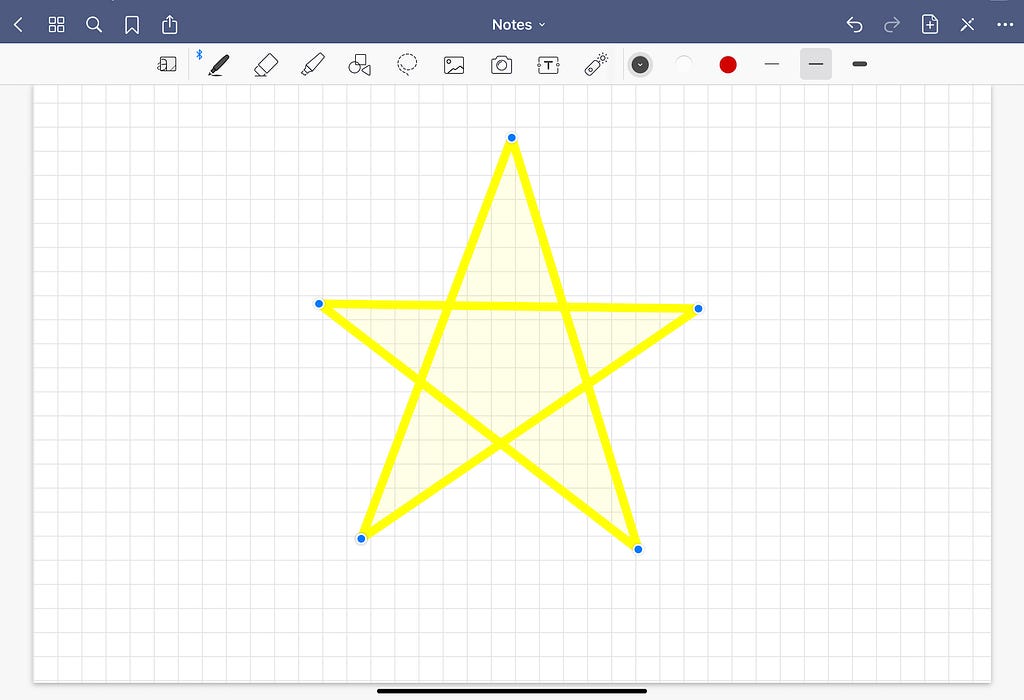Select the Camera tool
Image resolution: width=1024 pixels, height=700 pixels.
tap(501, 63)
